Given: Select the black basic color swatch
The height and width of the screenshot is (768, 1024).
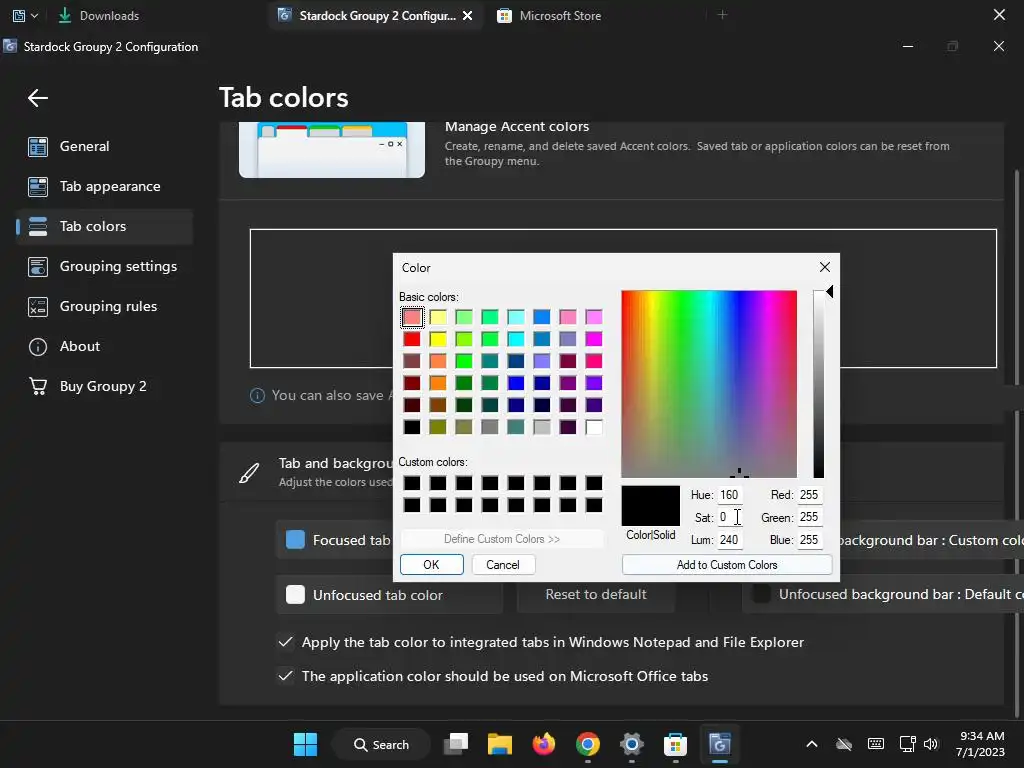Looking at the screenshot, I should point(412,427).
